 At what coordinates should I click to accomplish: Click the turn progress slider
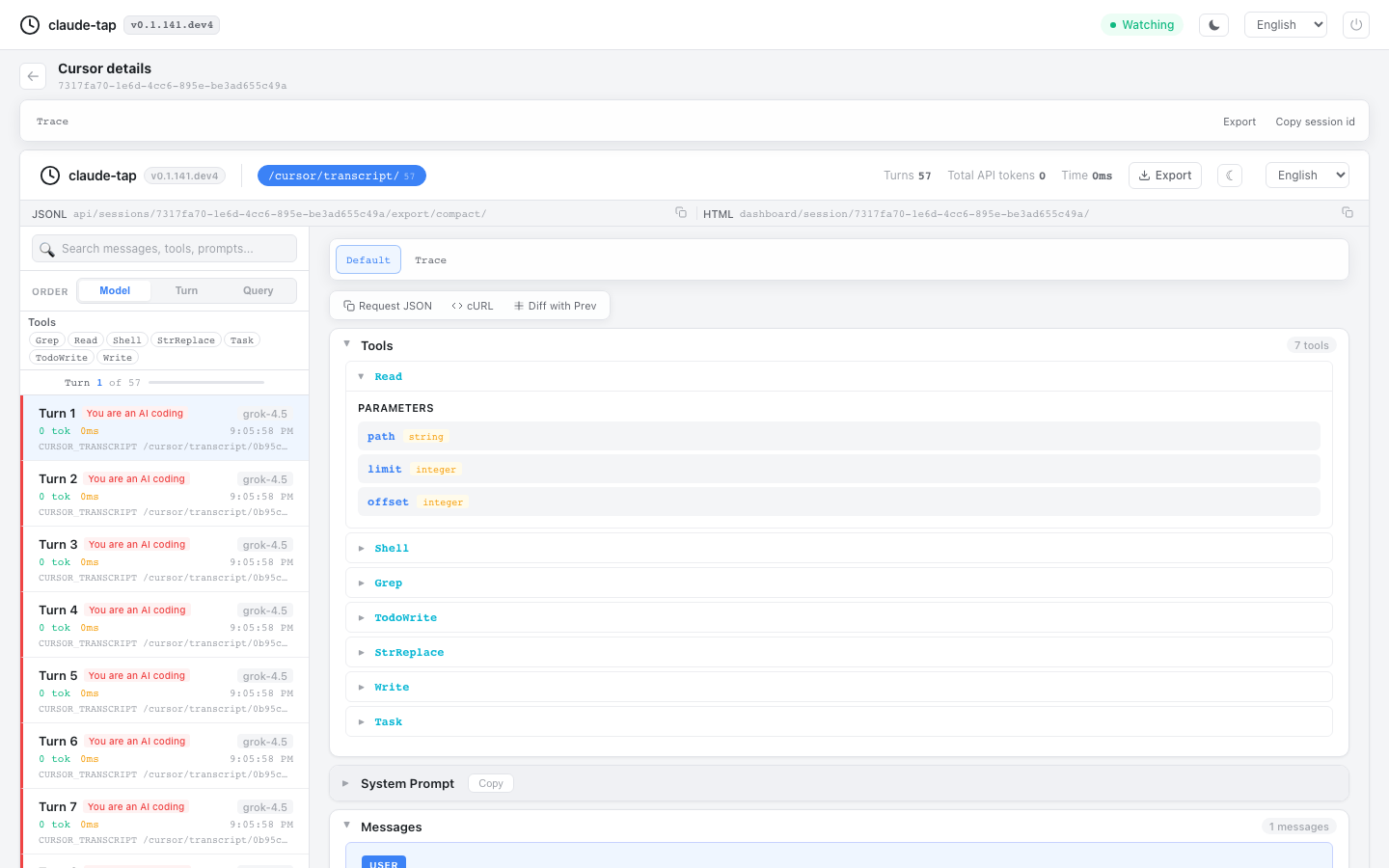pos(206,383)
